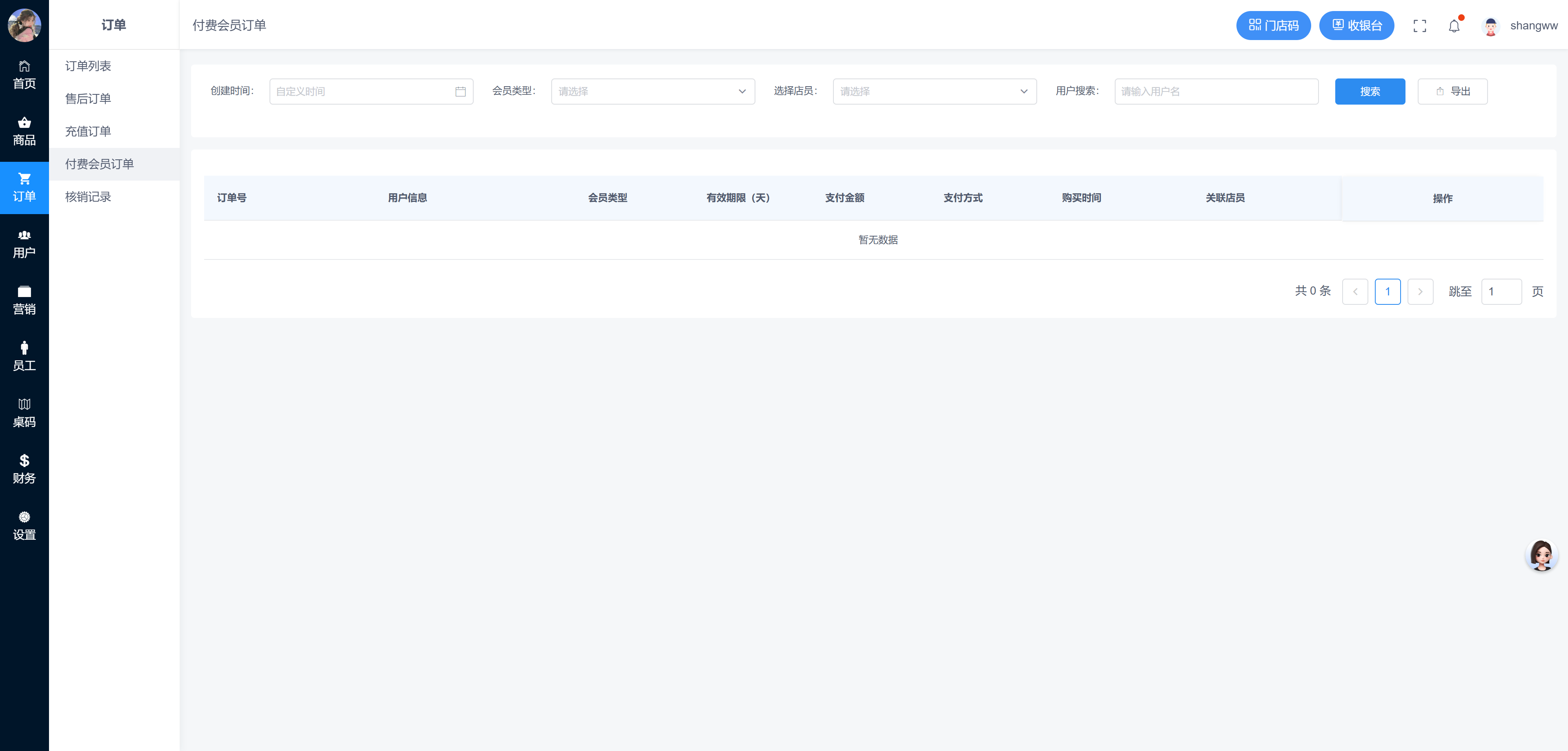The width and height of the screenshot is (1568, 751).
Task: Toggle fullscreen mode icon in header
Action: 1419,26
